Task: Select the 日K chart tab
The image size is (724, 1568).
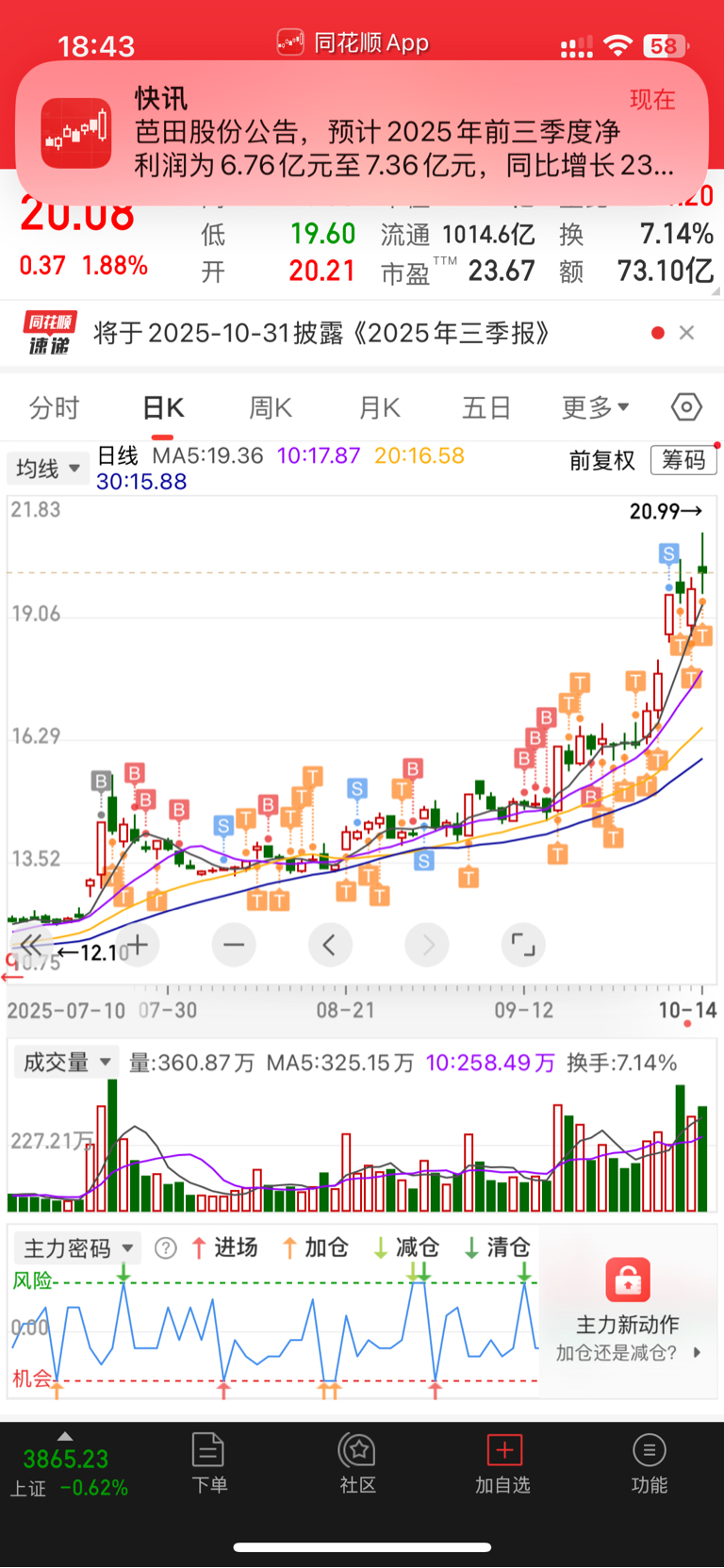Action: click(x=163, y=408)
